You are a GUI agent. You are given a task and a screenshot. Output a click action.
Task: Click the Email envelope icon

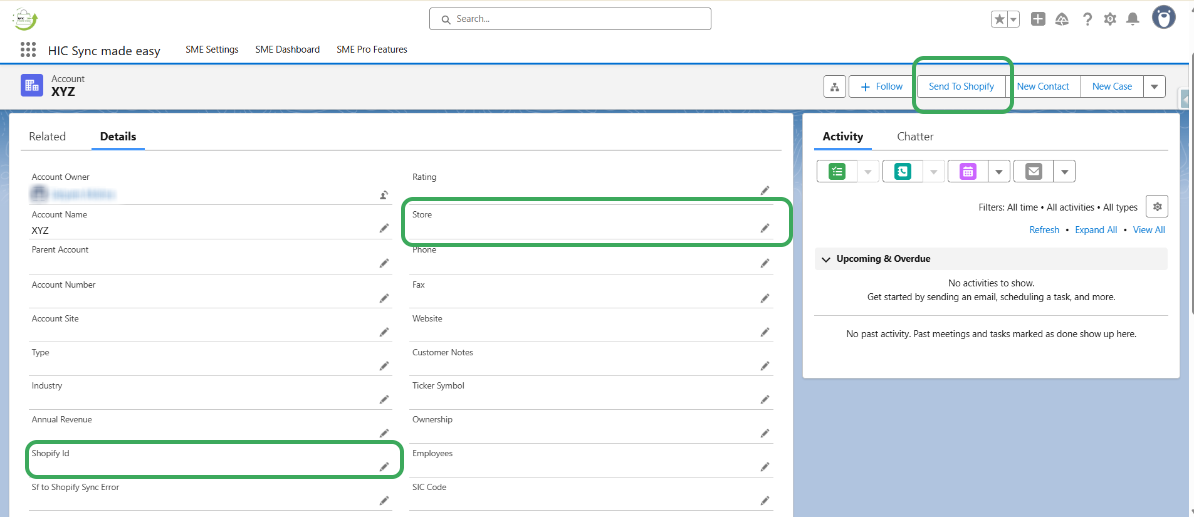pyautogui.click(x=1033, y=171)
